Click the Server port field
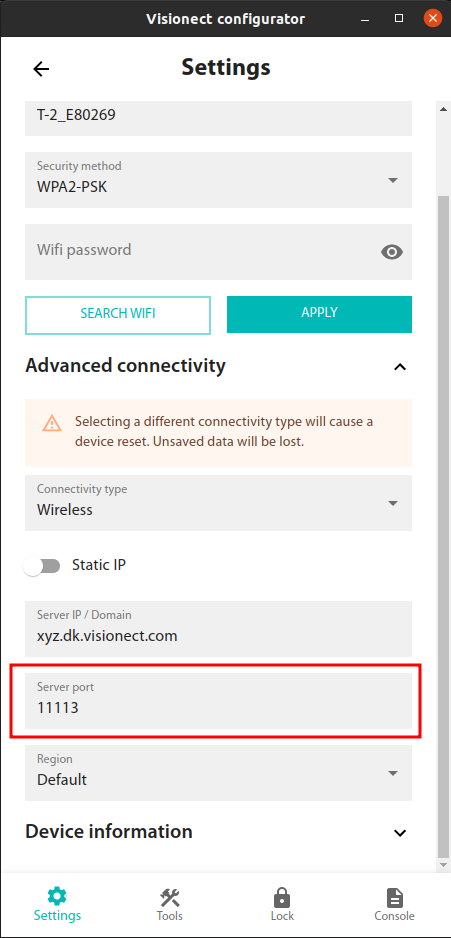The image size is (451, 938). click(218, 701)
